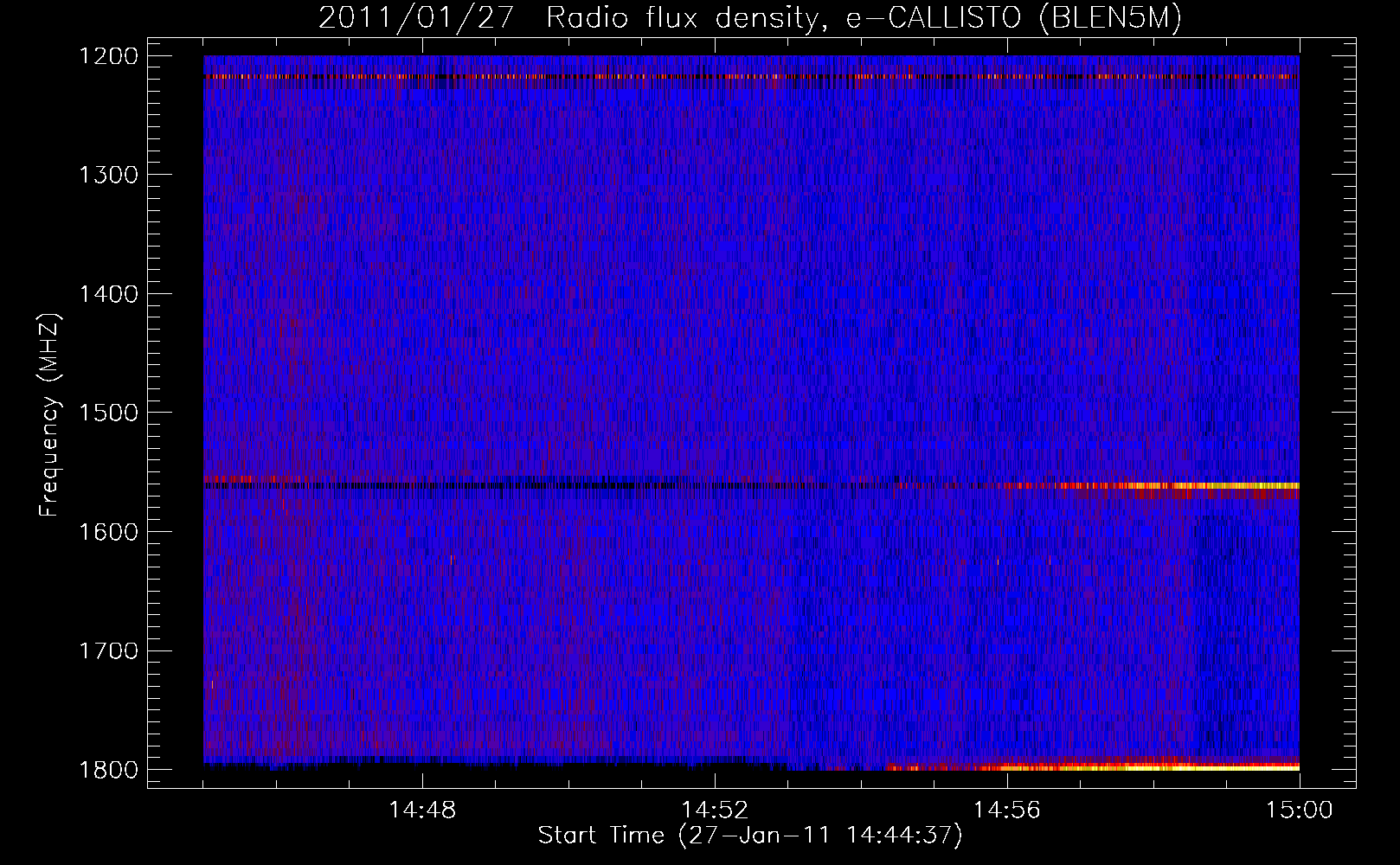The width and height of the screenshot is (1400, 865).
Task: Click the 1700 frequency tick label
Action: point(108,650)
